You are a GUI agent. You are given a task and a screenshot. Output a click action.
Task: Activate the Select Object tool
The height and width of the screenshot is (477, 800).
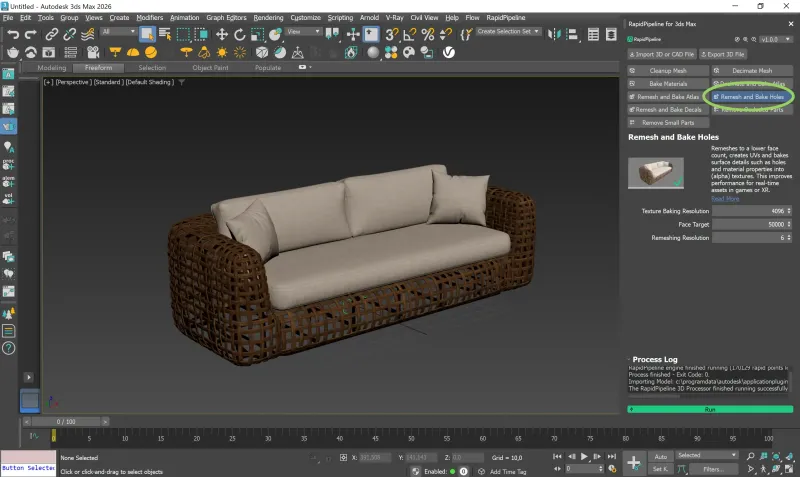148,33
